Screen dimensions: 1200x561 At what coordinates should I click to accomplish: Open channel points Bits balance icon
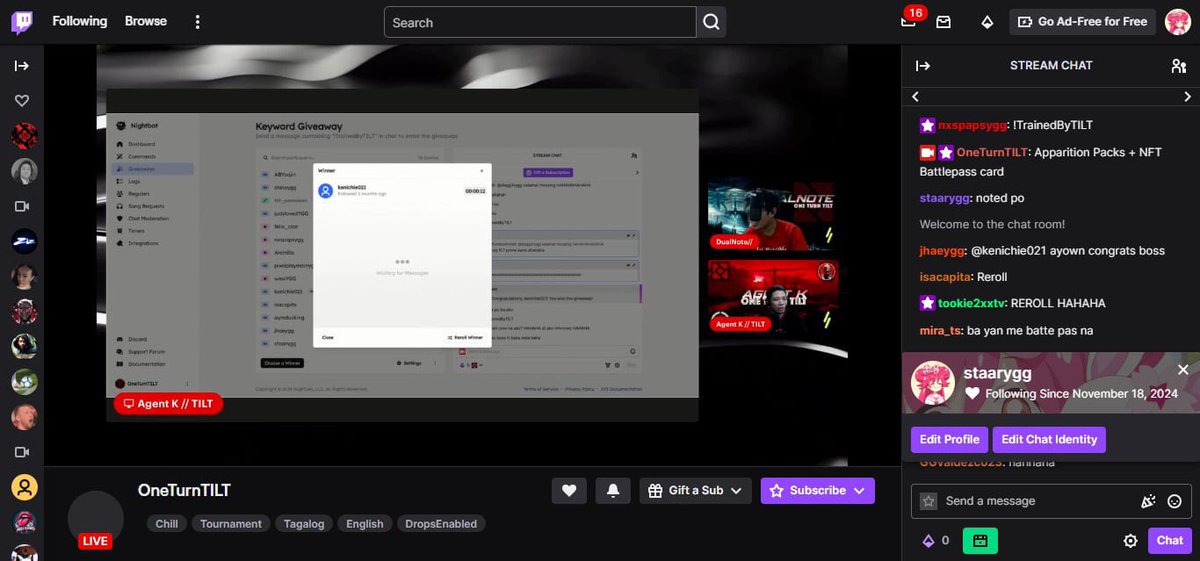935,540
